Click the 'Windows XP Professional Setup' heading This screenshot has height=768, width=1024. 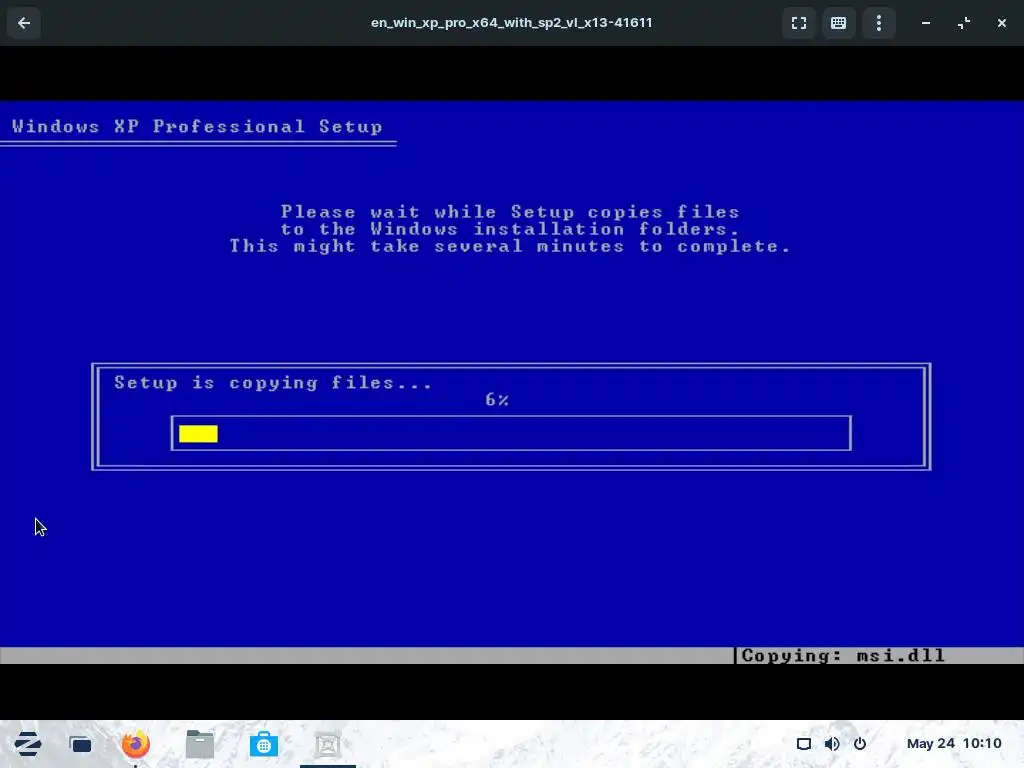click(x=197, y=127)
